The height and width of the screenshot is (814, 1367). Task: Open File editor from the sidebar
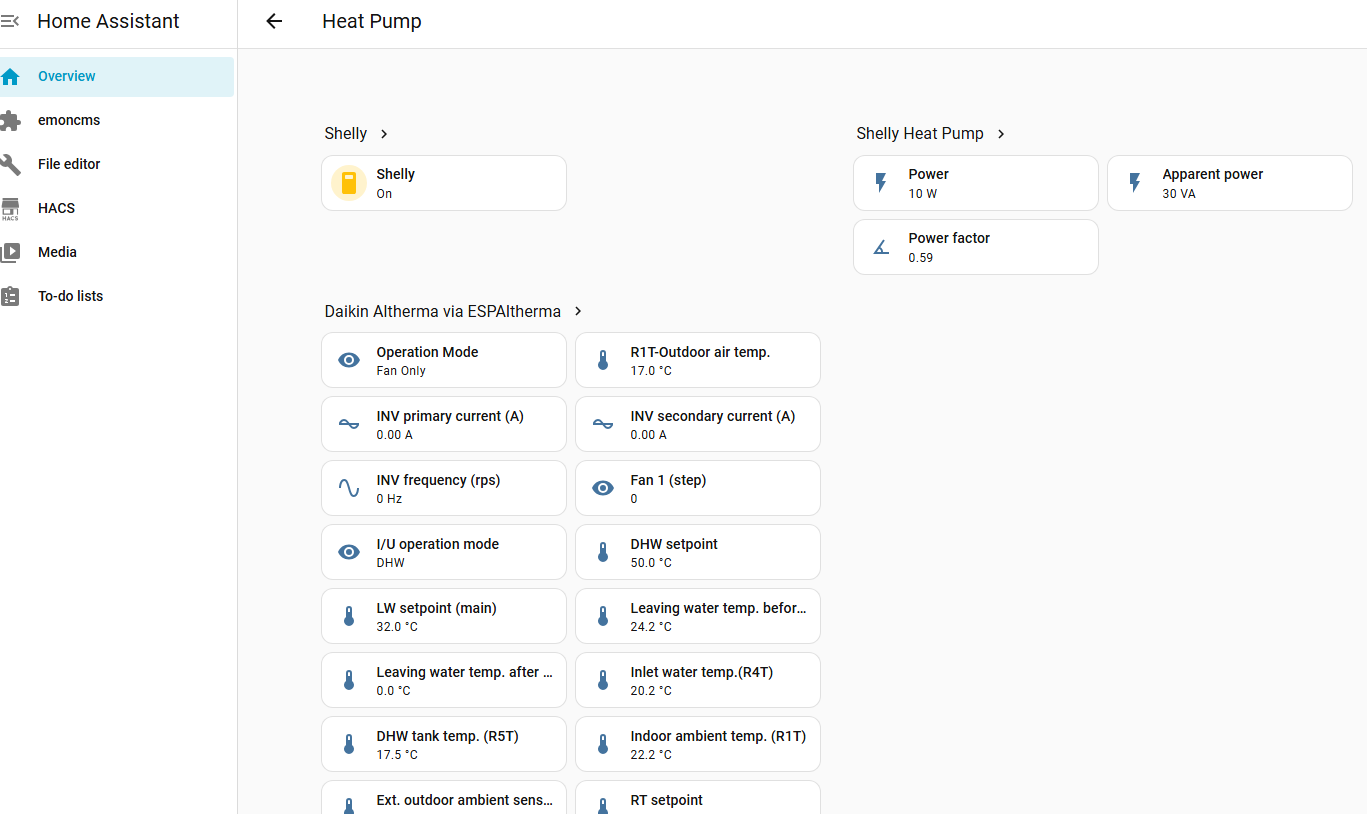click(x=117, y=165)
